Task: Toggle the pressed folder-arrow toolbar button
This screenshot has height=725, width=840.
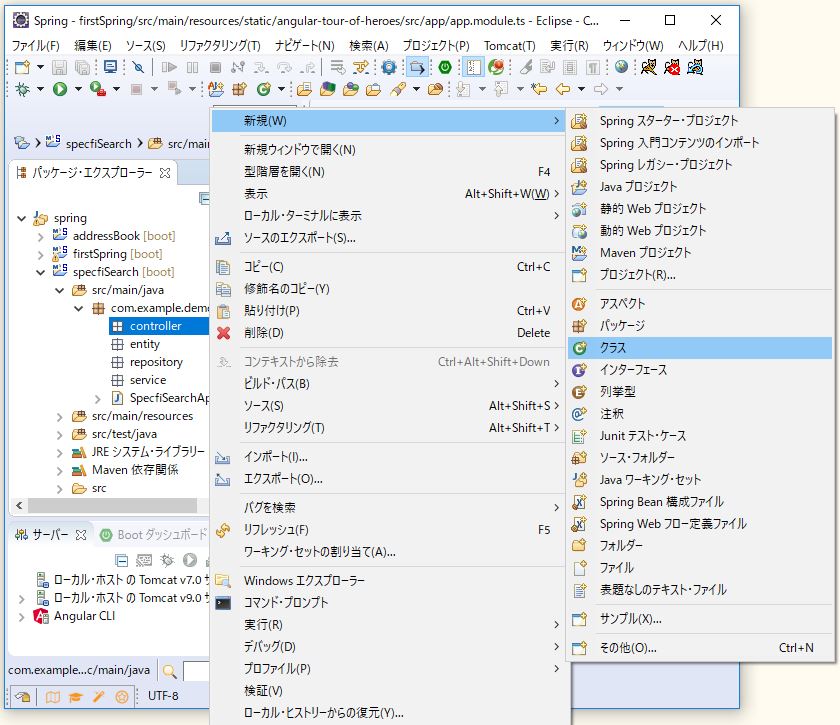Action: 417,67
